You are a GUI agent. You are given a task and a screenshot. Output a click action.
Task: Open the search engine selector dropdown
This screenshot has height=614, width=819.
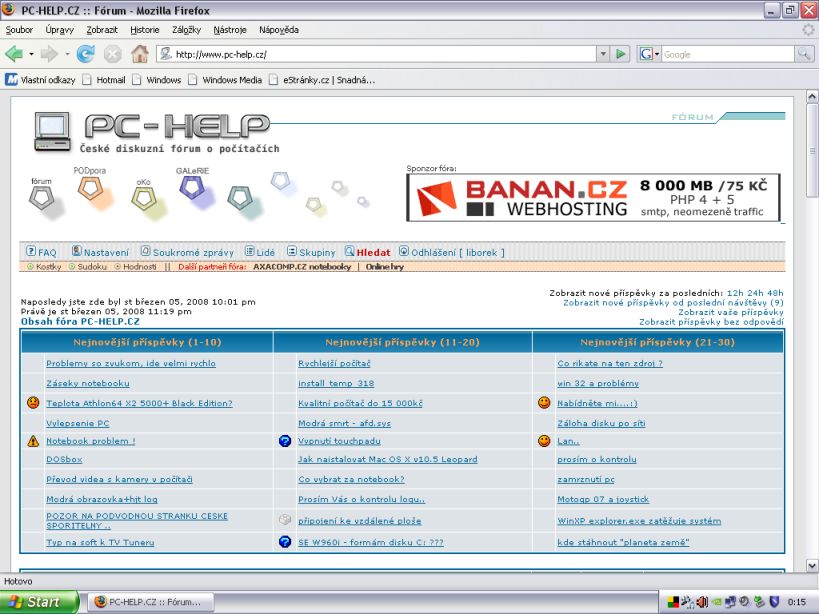click(x=657, y=54)
